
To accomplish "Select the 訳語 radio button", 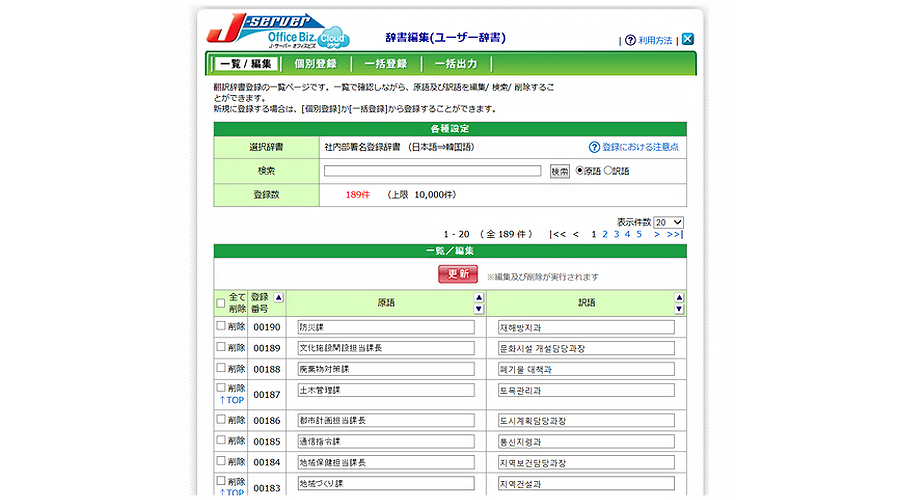I will tap(608, 170).
